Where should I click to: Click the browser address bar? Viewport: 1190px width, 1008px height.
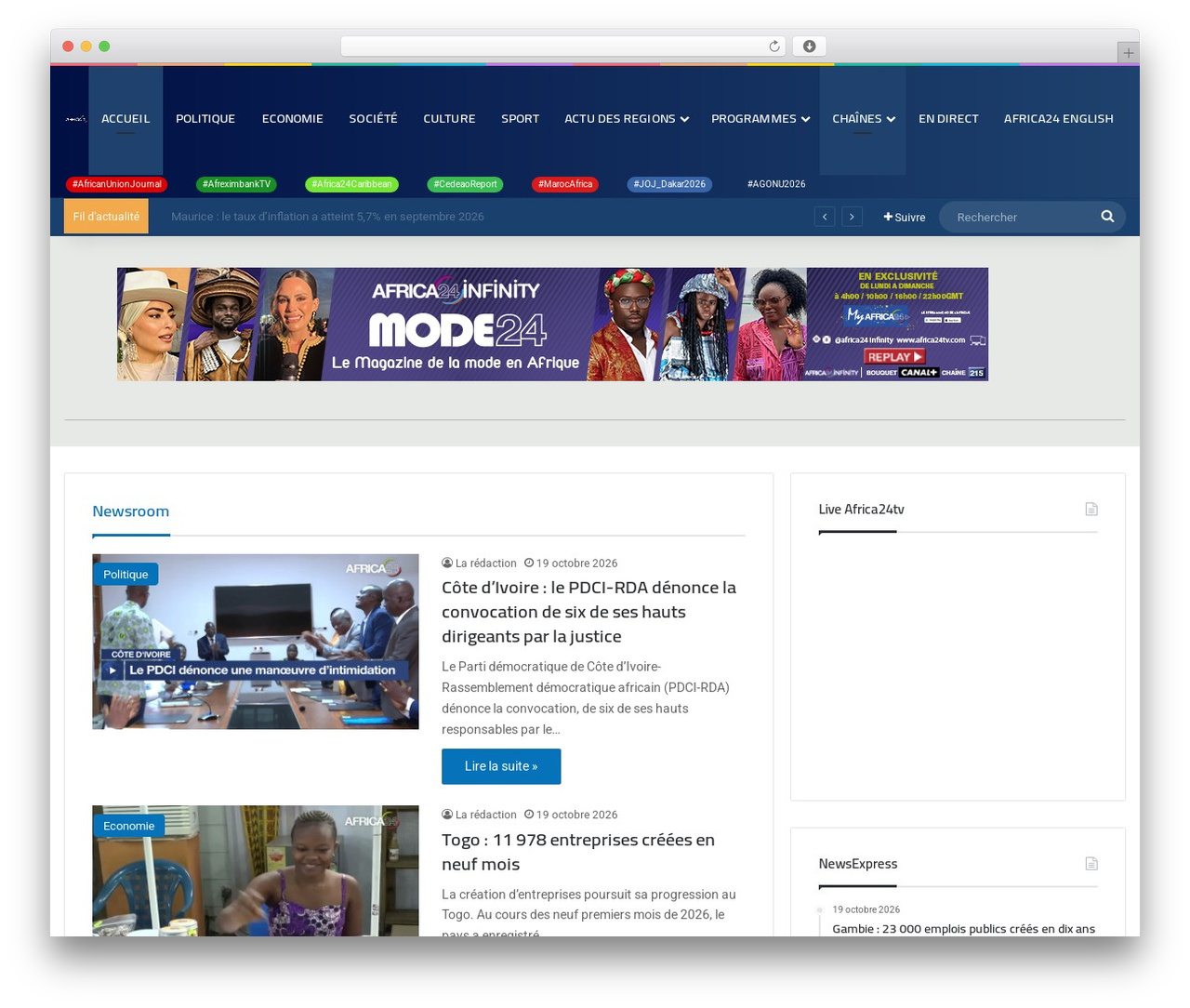tap(562, 46)
